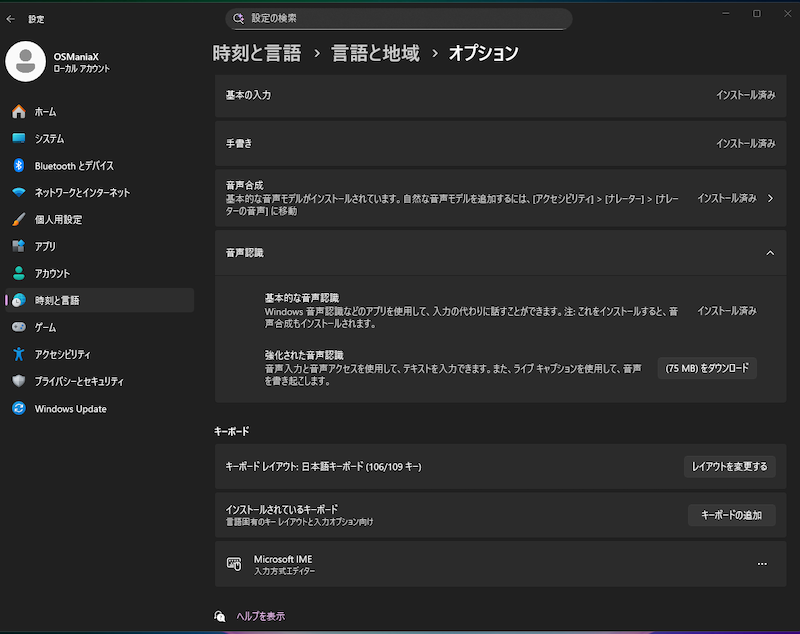Open 音声合成 details with right chevron
This screenshot has height=634, width=800.
coord(769,198)
